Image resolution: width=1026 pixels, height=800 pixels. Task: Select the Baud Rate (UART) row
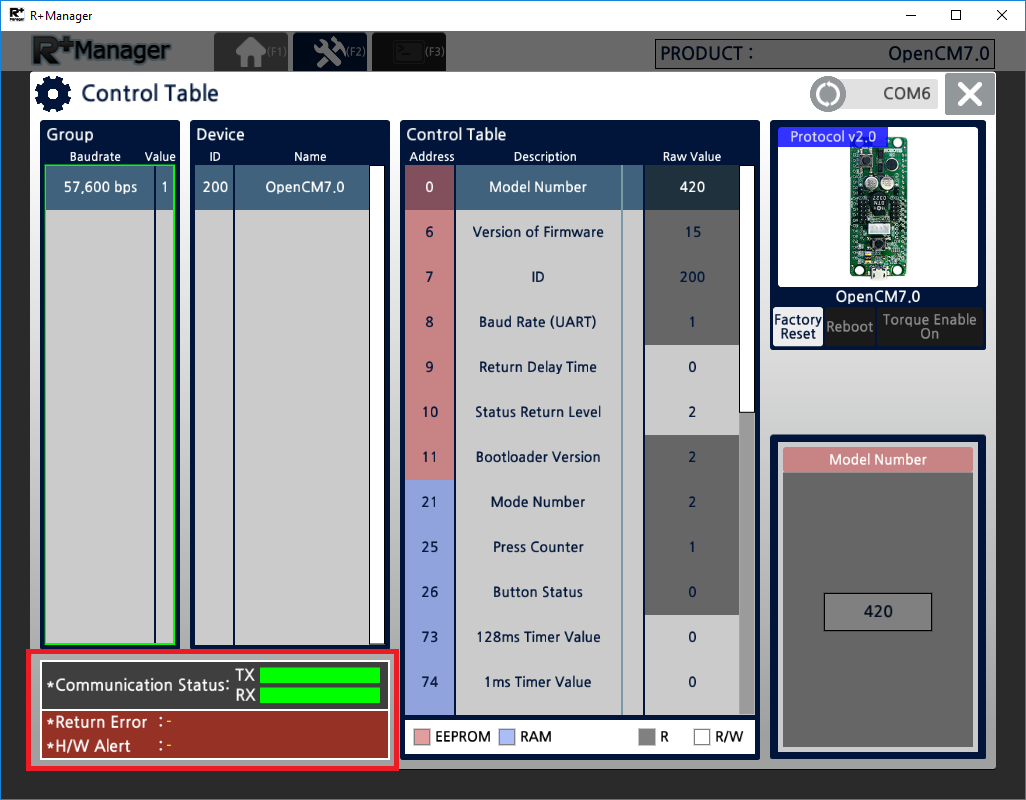tap(537, 322)
